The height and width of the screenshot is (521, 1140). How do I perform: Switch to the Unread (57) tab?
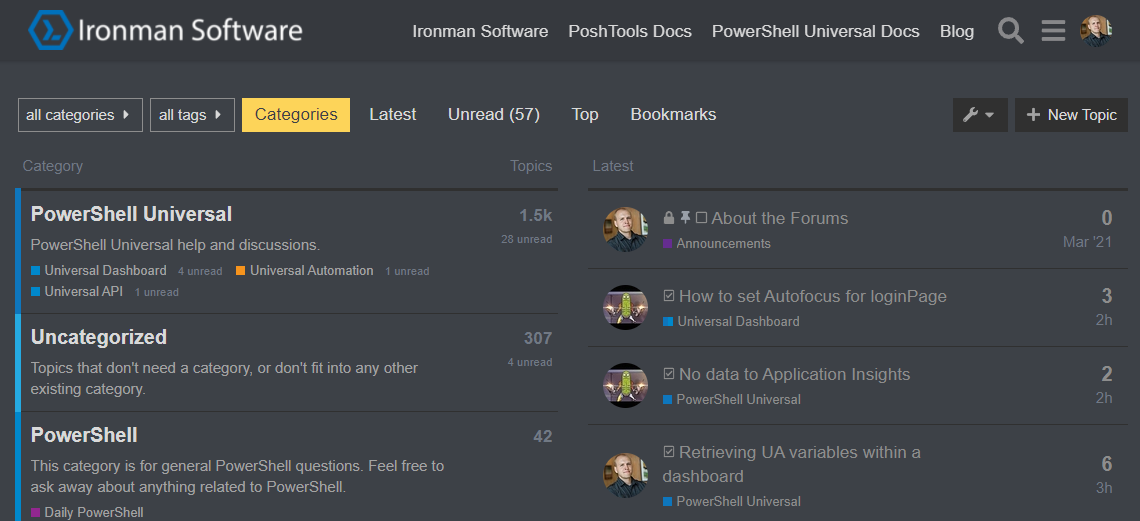494,115
